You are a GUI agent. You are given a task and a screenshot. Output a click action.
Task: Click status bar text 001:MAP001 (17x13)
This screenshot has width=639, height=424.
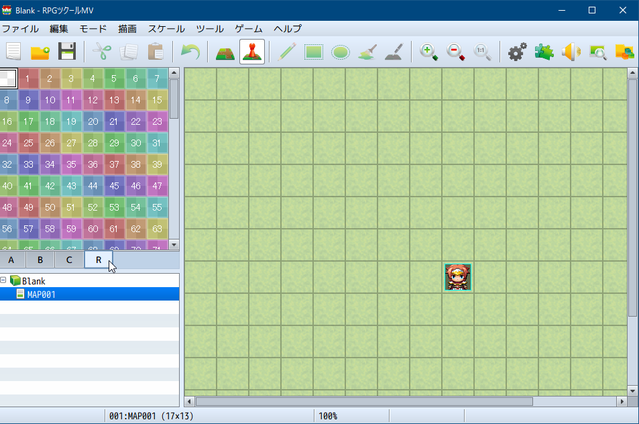tap(151, 416)
